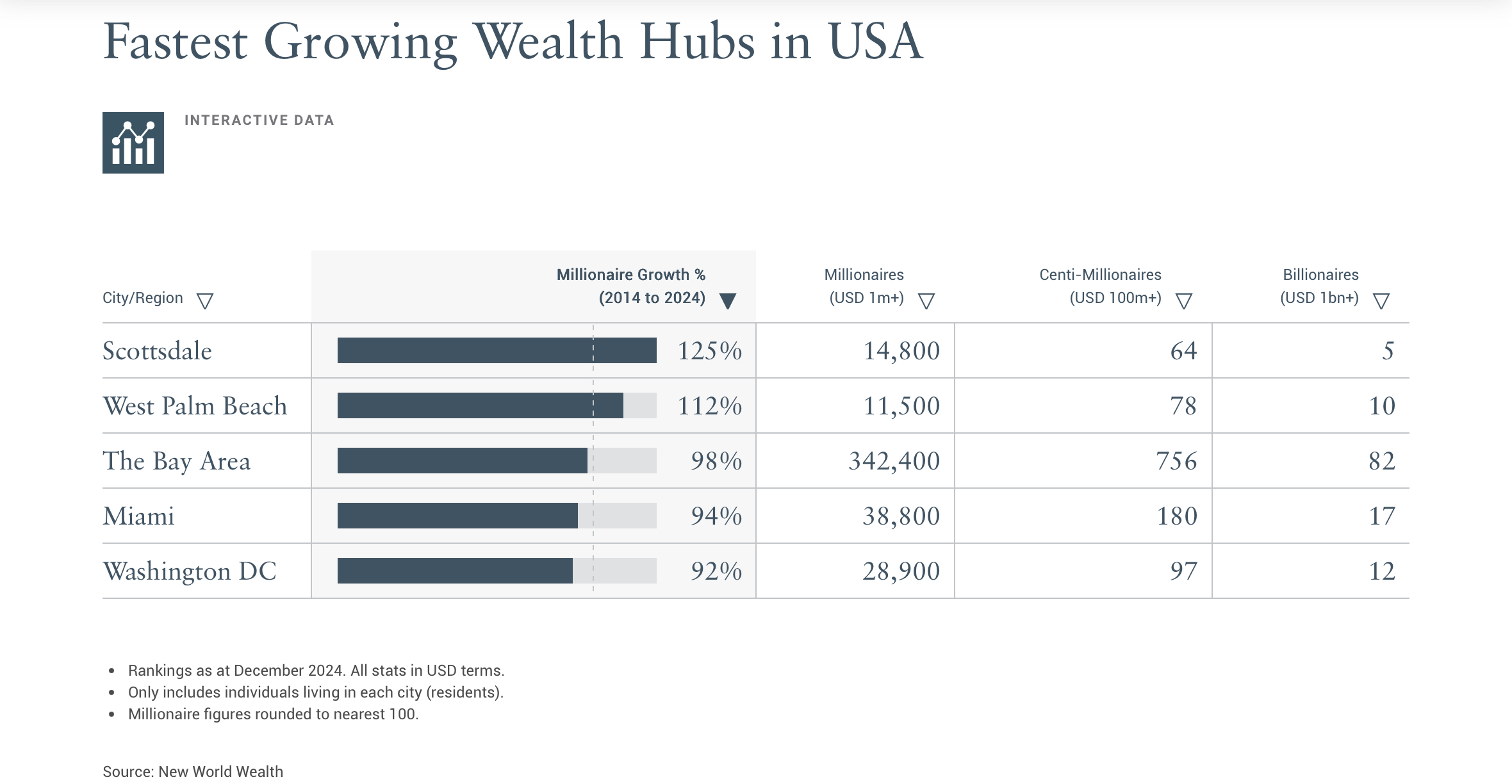The width and height of the screenshot is (1512, 784).
Task: Click the Millionaire Growth % column header
Action: [630, 286]
